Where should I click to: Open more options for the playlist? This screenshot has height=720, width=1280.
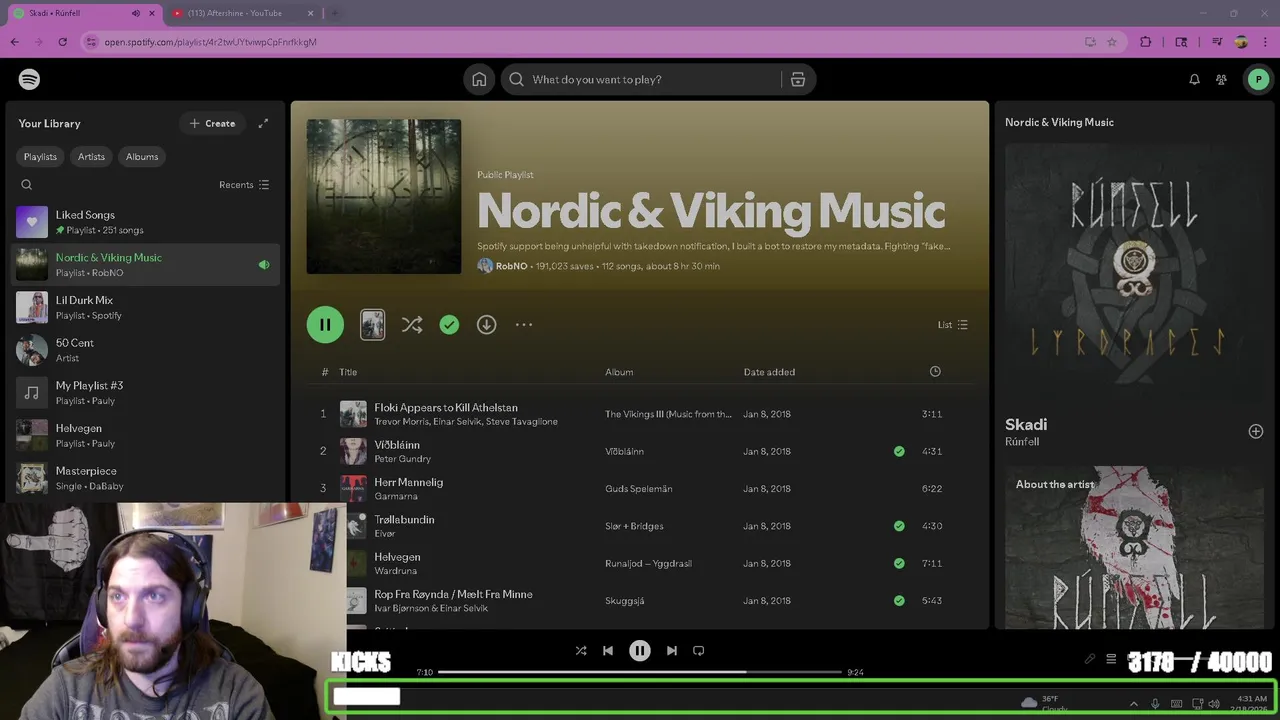[x=524, y=324]
